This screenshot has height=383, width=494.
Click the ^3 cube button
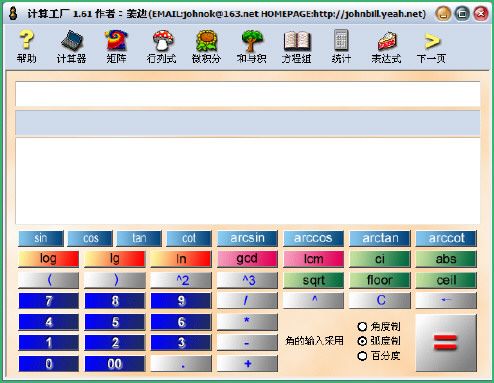[247, 280]
